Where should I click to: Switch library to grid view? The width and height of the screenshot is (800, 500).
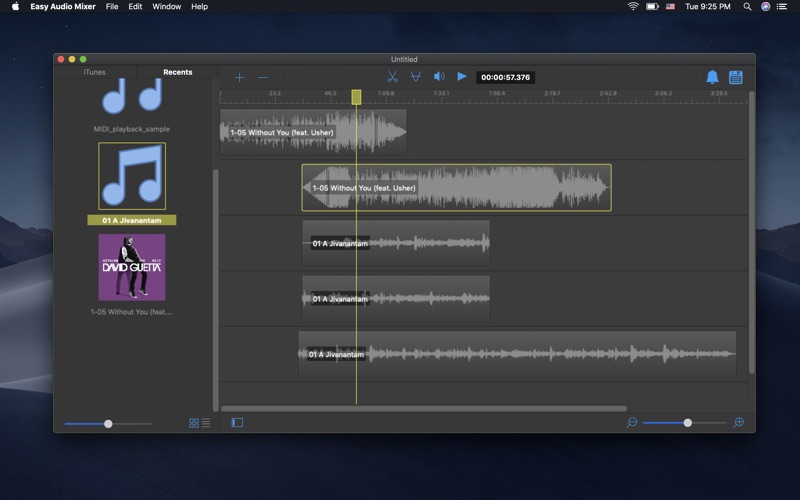(194, 423)
